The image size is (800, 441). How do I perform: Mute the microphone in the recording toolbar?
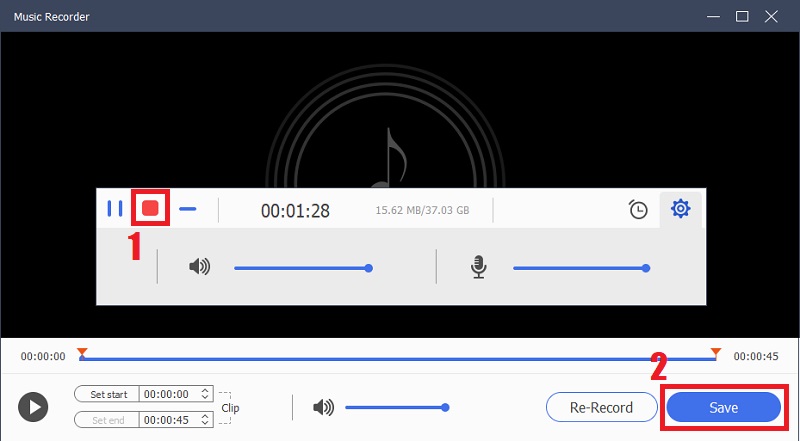pyautogui.click(x=478, y=267)
